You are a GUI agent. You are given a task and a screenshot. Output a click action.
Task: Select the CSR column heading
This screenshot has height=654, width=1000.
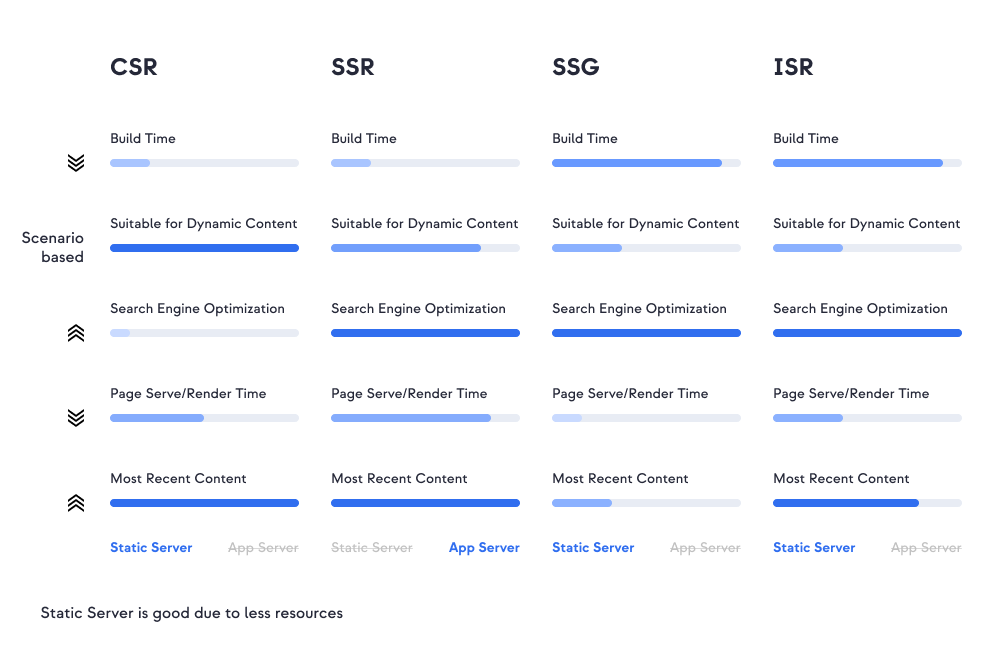[x=134, y=67]
